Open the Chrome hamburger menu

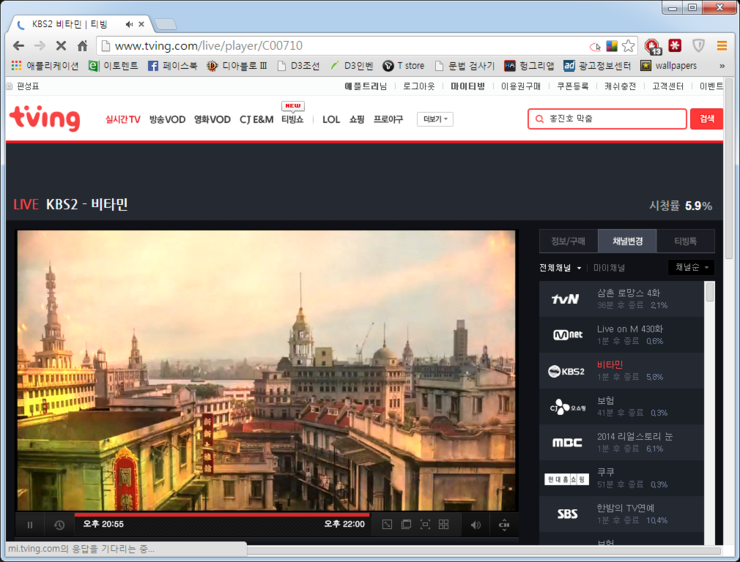click(x=721, y=46)
